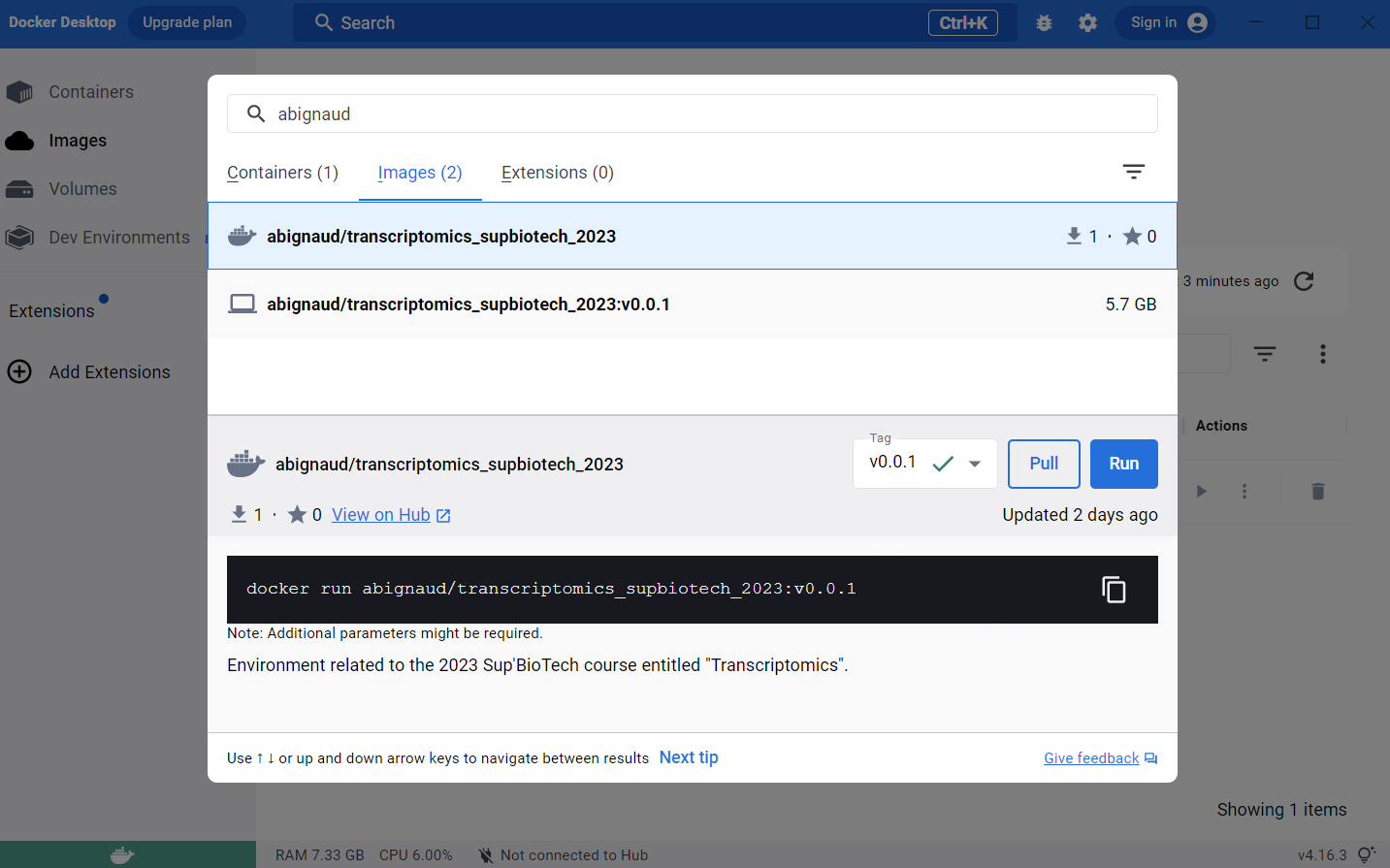Copy the docker run command
The height and width of the screenshot is (868, 1390).
click(1114, 590)
